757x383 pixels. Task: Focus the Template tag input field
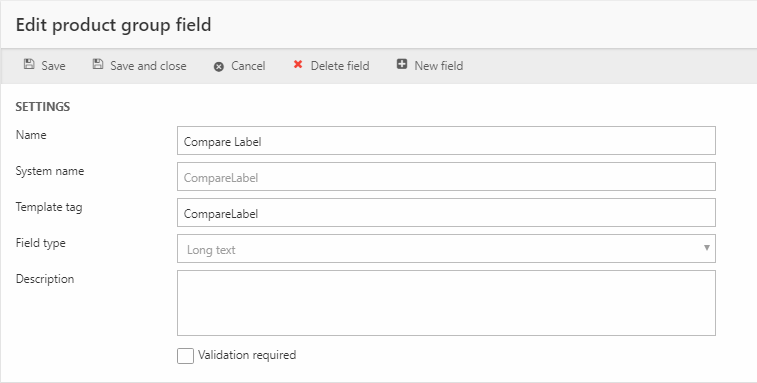pyautogui.click(x=446, y=213)
